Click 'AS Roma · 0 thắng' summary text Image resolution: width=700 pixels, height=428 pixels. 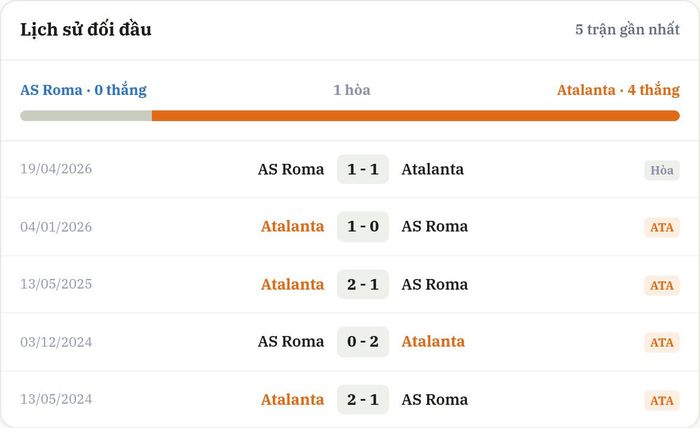(83, 90)
